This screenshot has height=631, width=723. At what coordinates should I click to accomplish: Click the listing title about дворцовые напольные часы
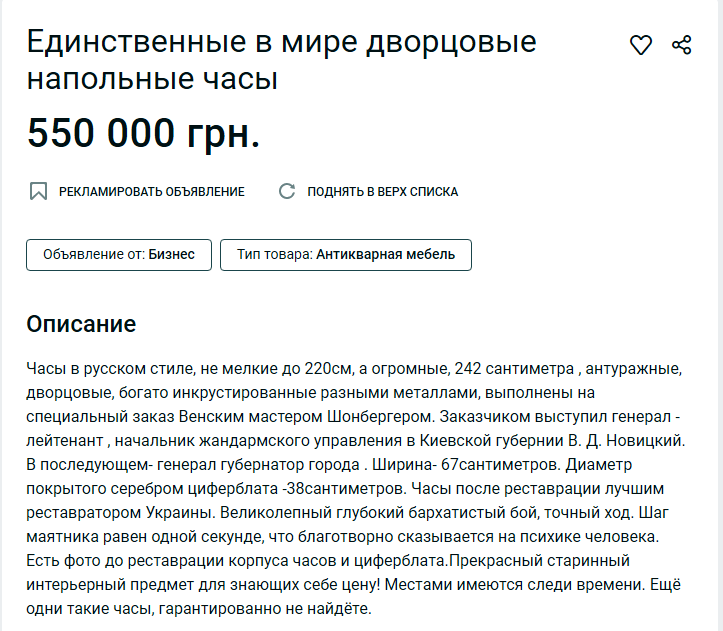point(281,60)
